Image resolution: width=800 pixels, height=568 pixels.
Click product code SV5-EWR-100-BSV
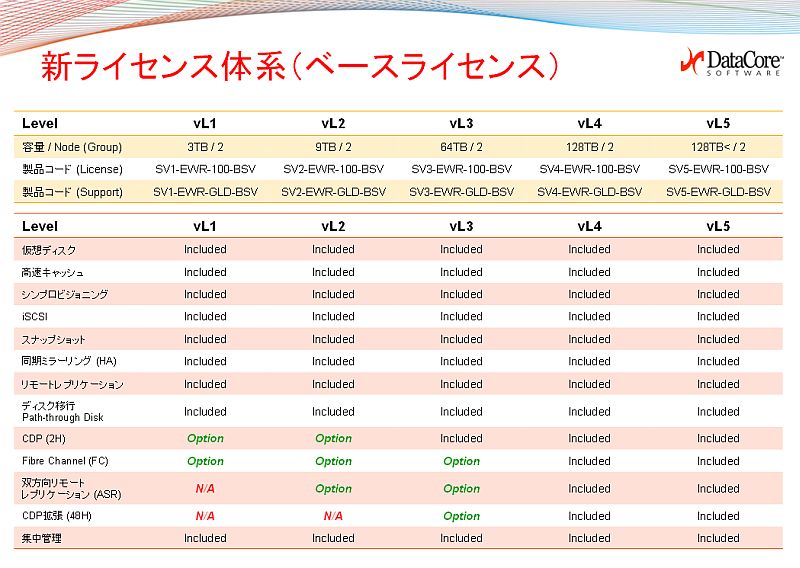(718, 169)
